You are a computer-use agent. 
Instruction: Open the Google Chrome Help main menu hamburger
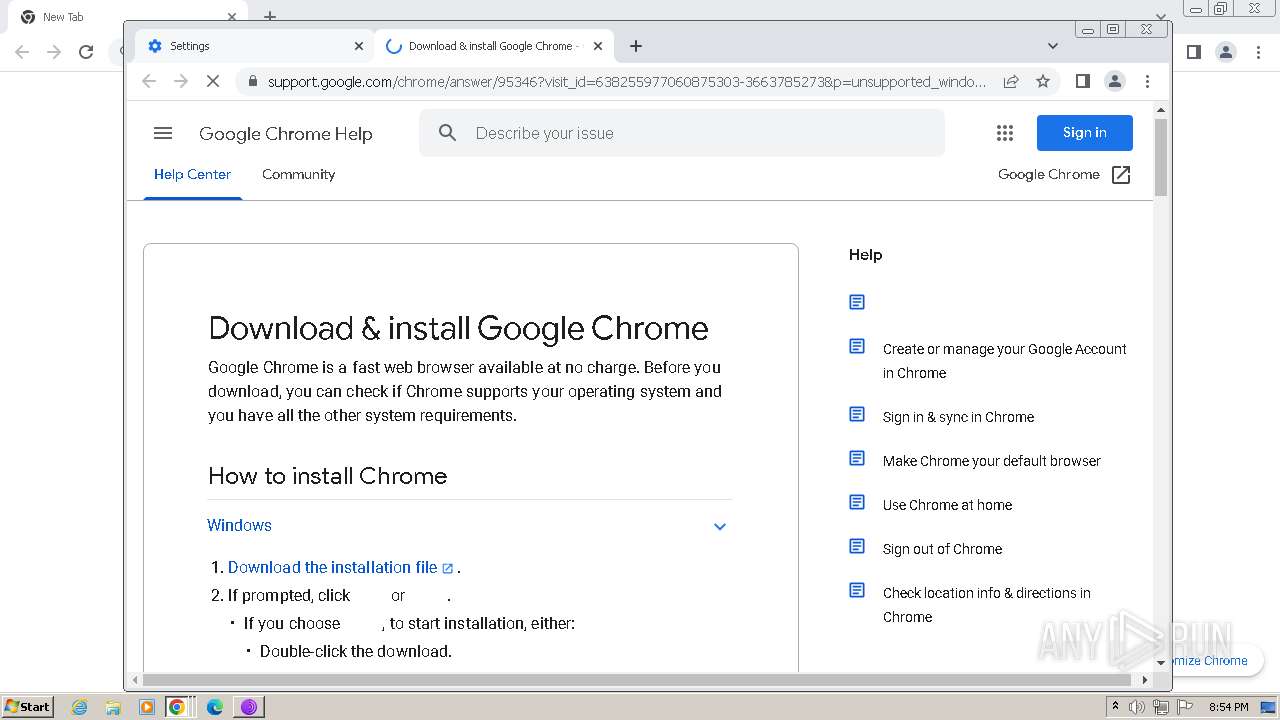(163, 133)
